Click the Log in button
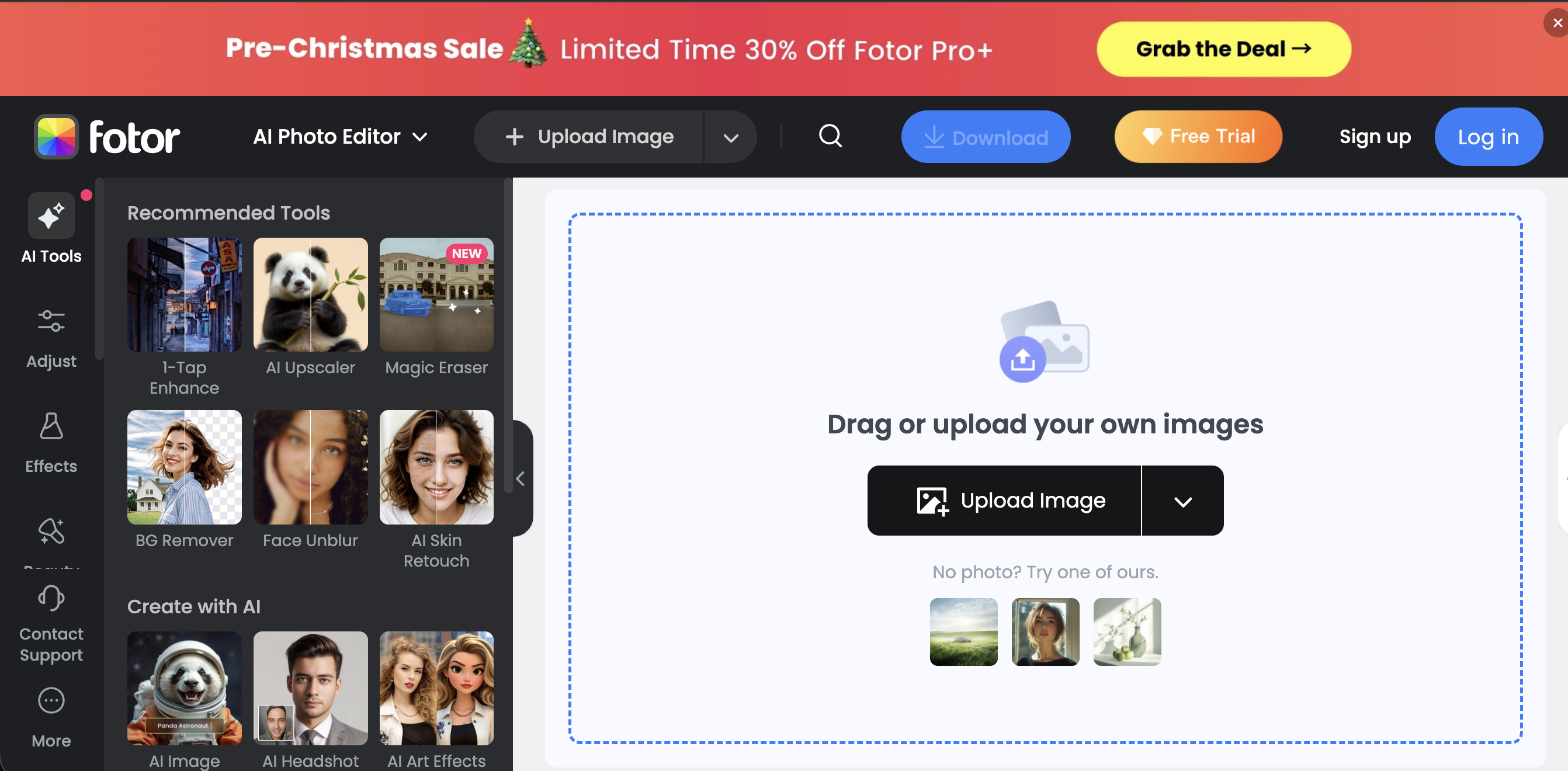 click(1487, 137)
